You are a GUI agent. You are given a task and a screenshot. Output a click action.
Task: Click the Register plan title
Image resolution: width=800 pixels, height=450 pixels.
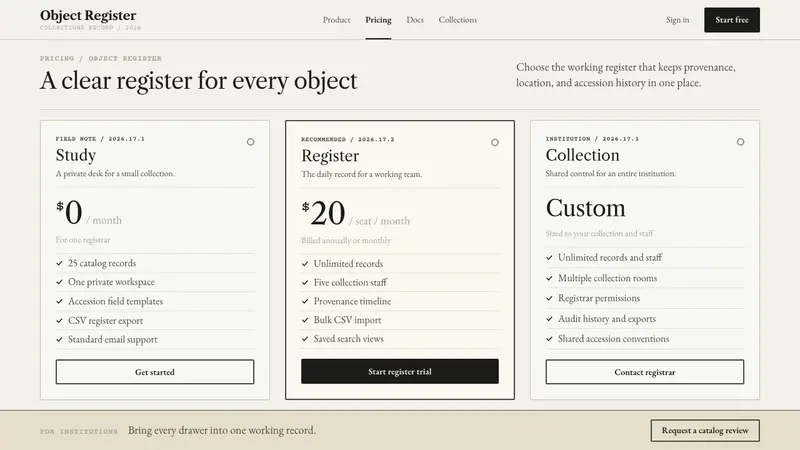pyautogui.click(x=330, y=156)
